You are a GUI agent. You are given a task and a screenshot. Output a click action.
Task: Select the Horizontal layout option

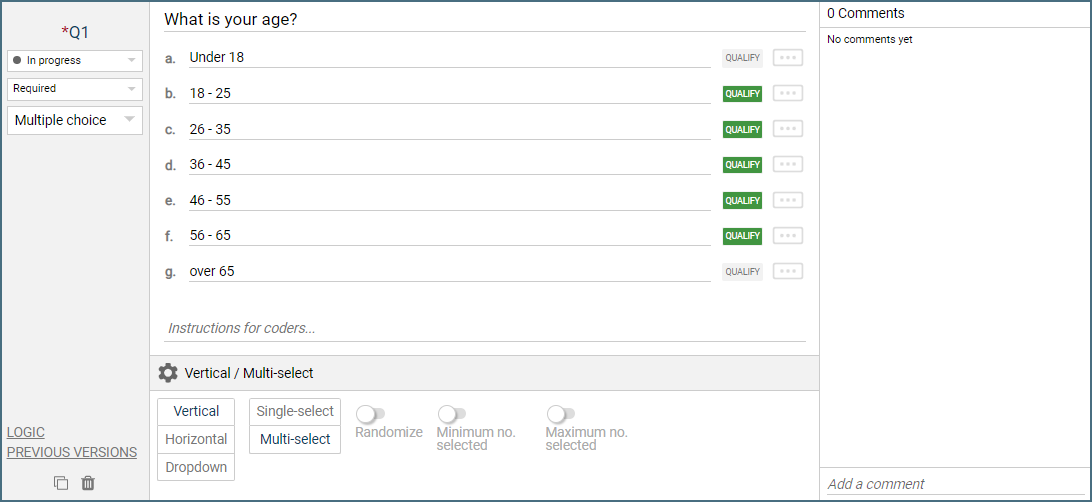click(196, 439)
